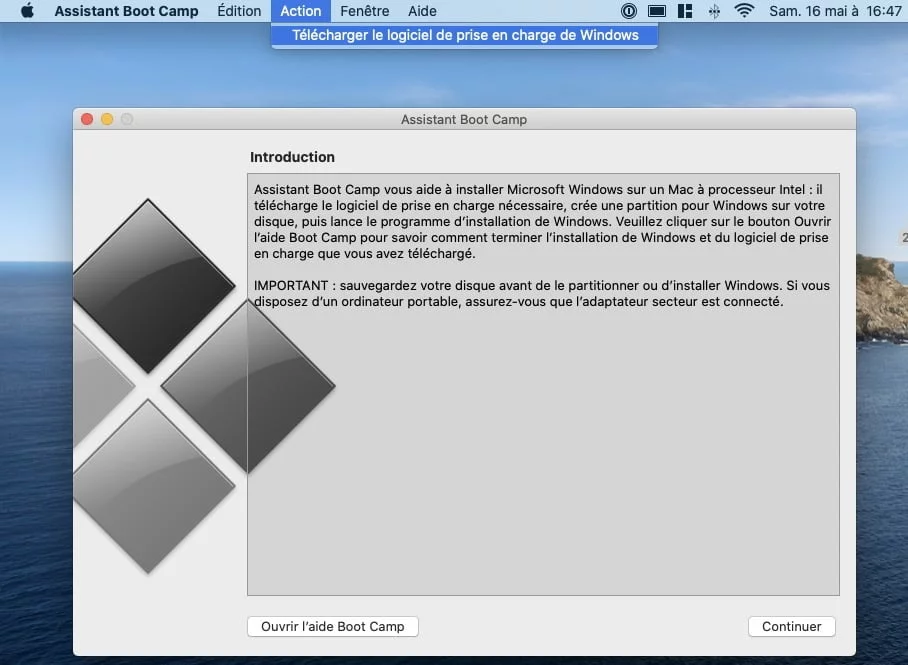
Task: Click the paragraph starting with IMPORTANT
Action: 541,294
